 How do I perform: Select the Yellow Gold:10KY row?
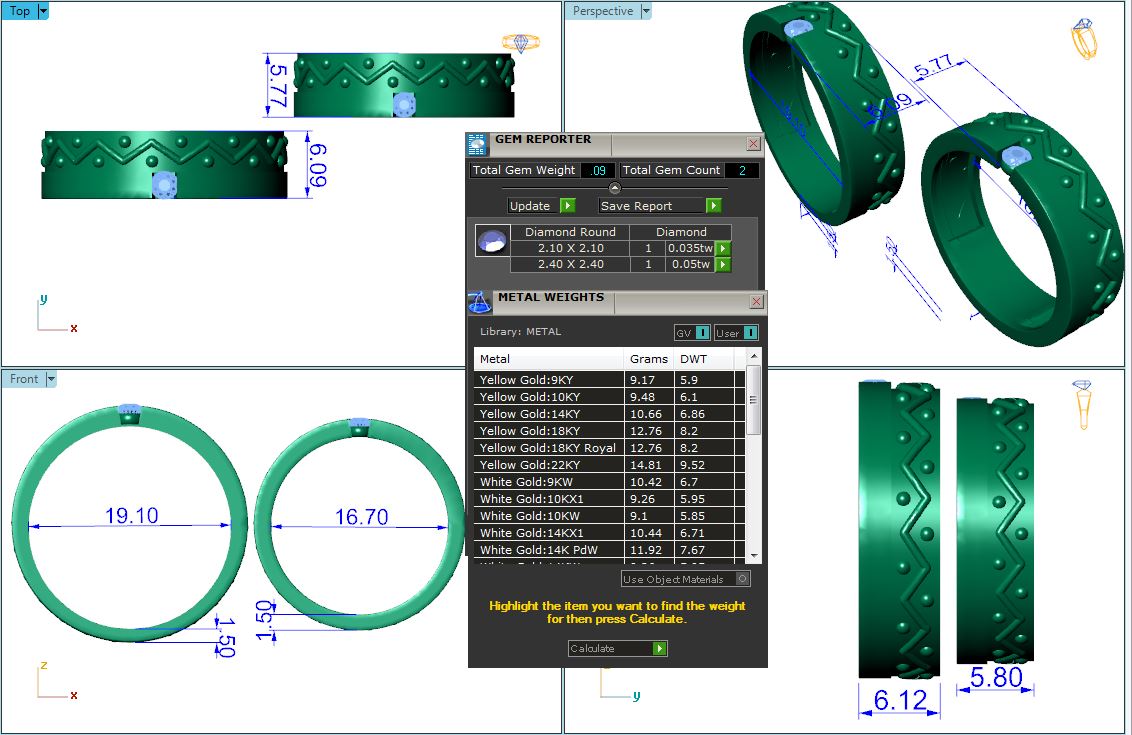click(x=609, y=397)
